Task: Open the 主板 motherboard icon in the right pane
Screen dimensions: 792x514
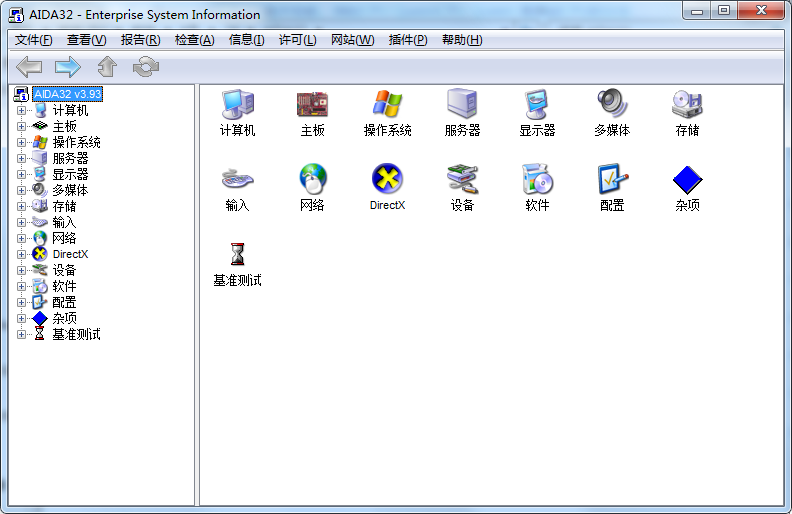Action: [312, 105]
